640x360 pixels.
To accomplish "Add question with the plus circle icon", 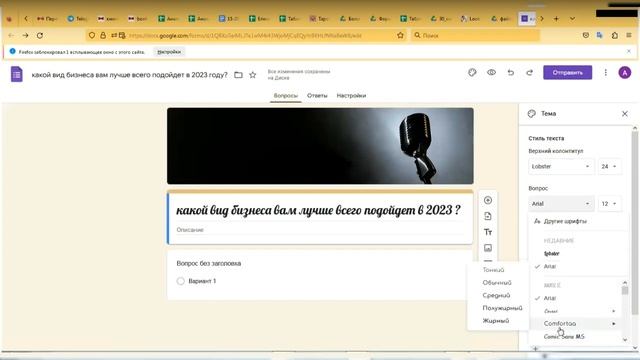I will point(488,200).
